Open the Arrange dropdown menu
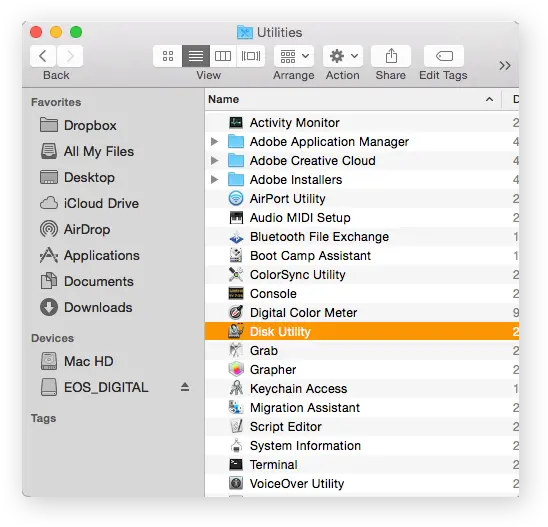 pyautogui.click(x=294, y=56)
